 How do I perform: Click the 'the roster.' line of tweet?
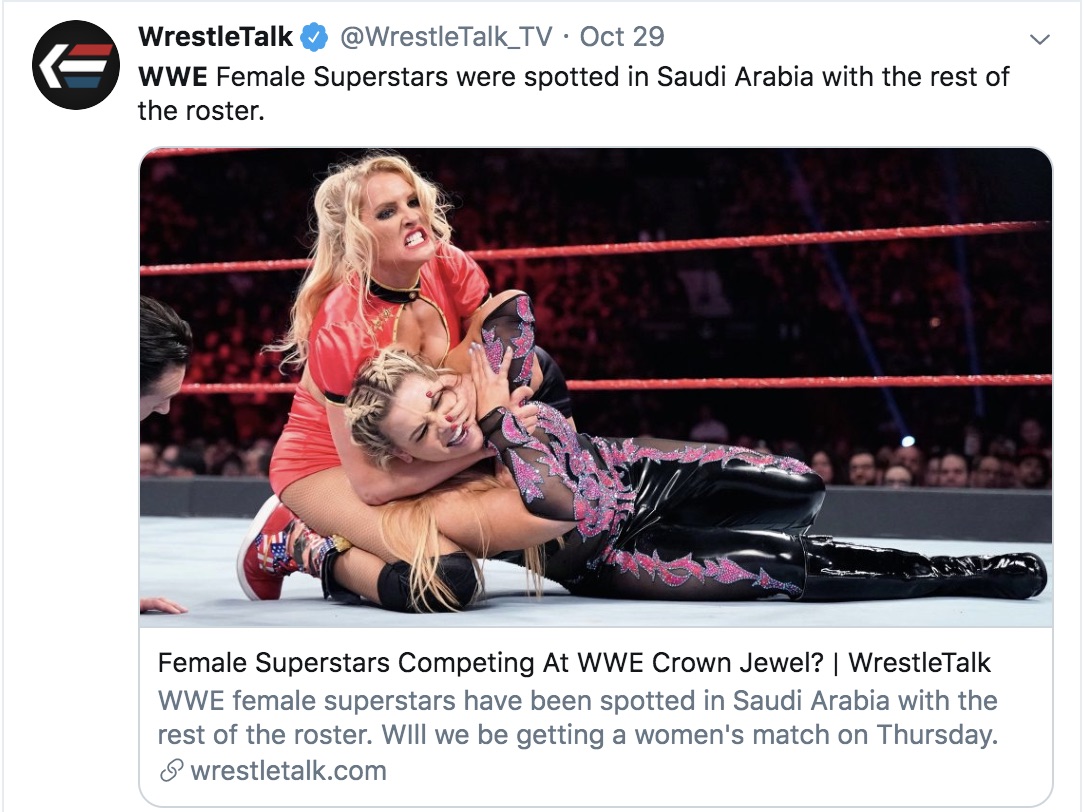pos(201,111)
